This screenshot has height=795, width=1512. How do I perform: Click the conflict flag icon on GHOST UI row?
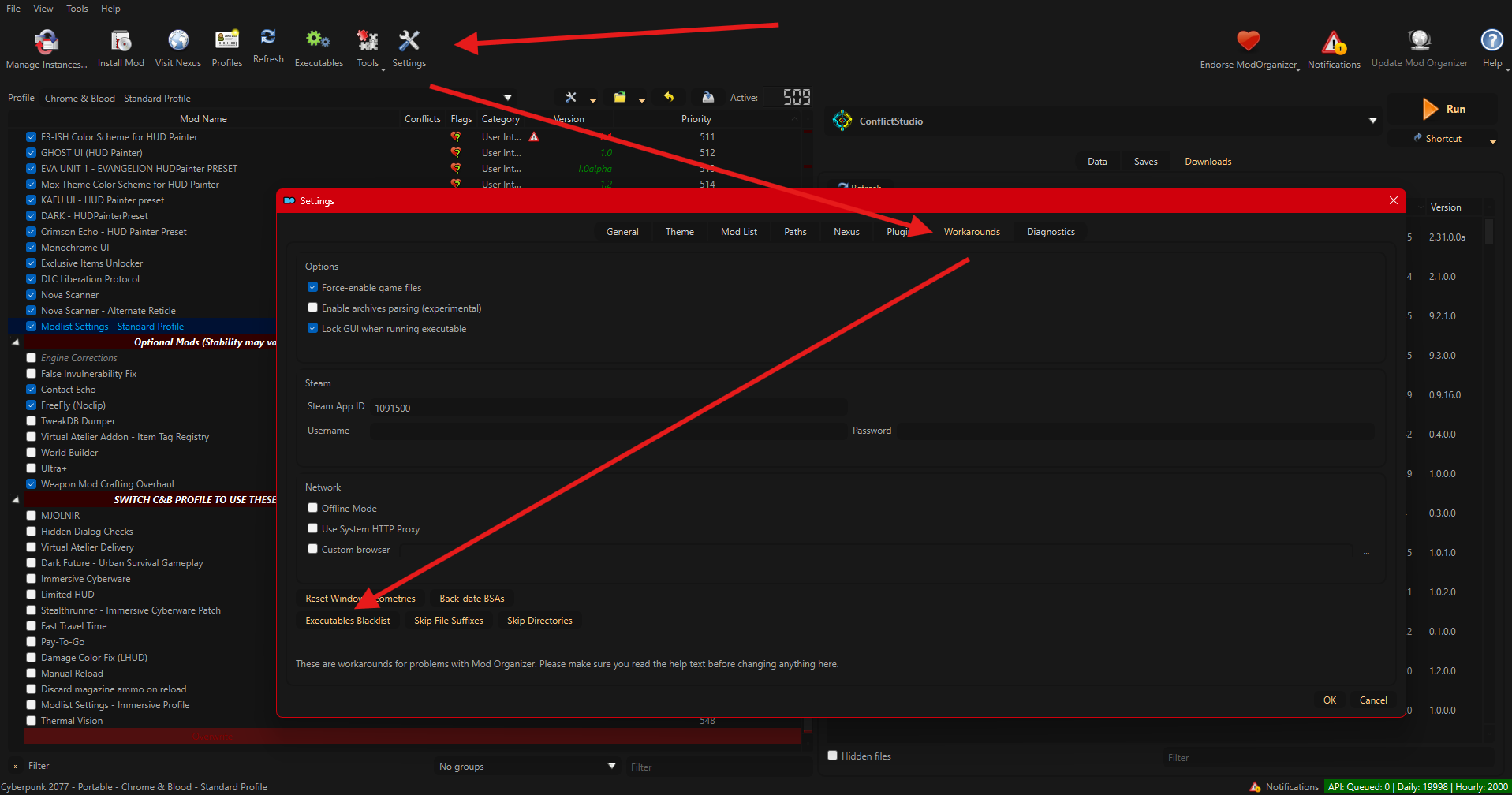456,153
